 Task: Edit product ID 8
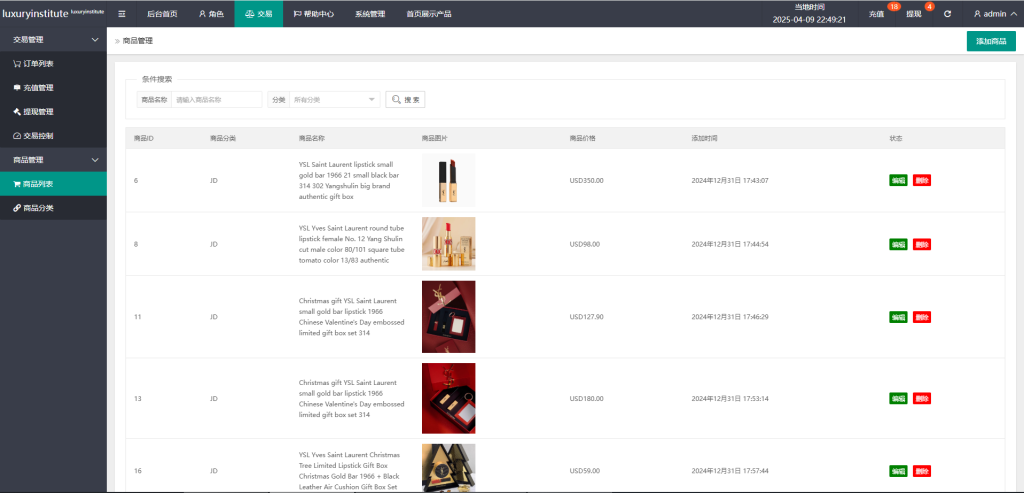click(x=898, y=244)
